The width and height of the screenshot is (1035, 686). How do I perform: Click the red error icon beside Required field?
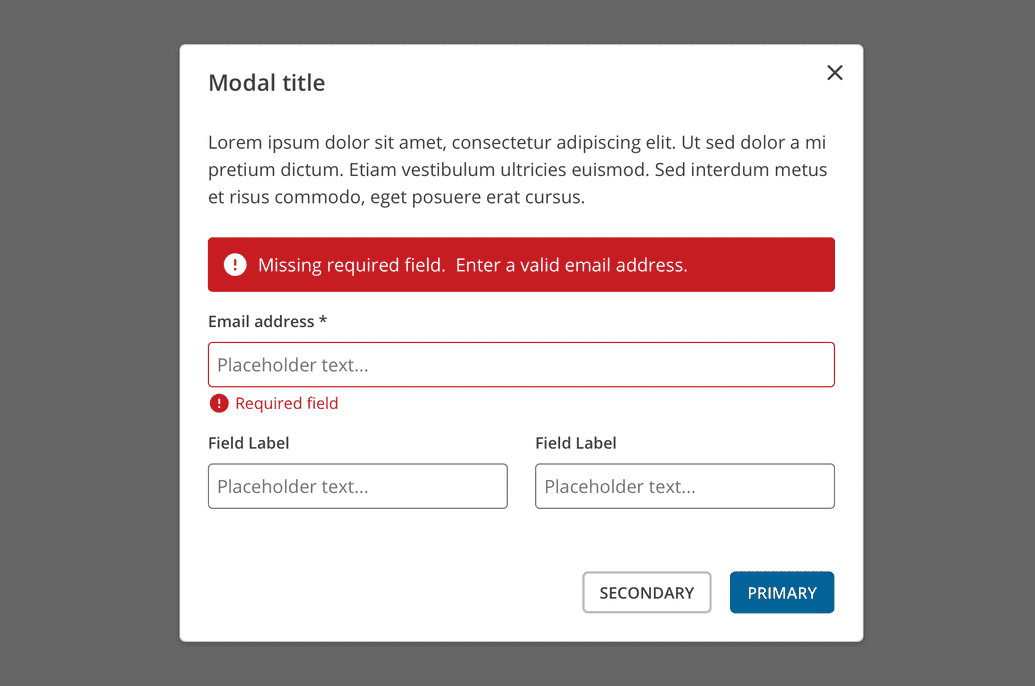pos(219,403)
